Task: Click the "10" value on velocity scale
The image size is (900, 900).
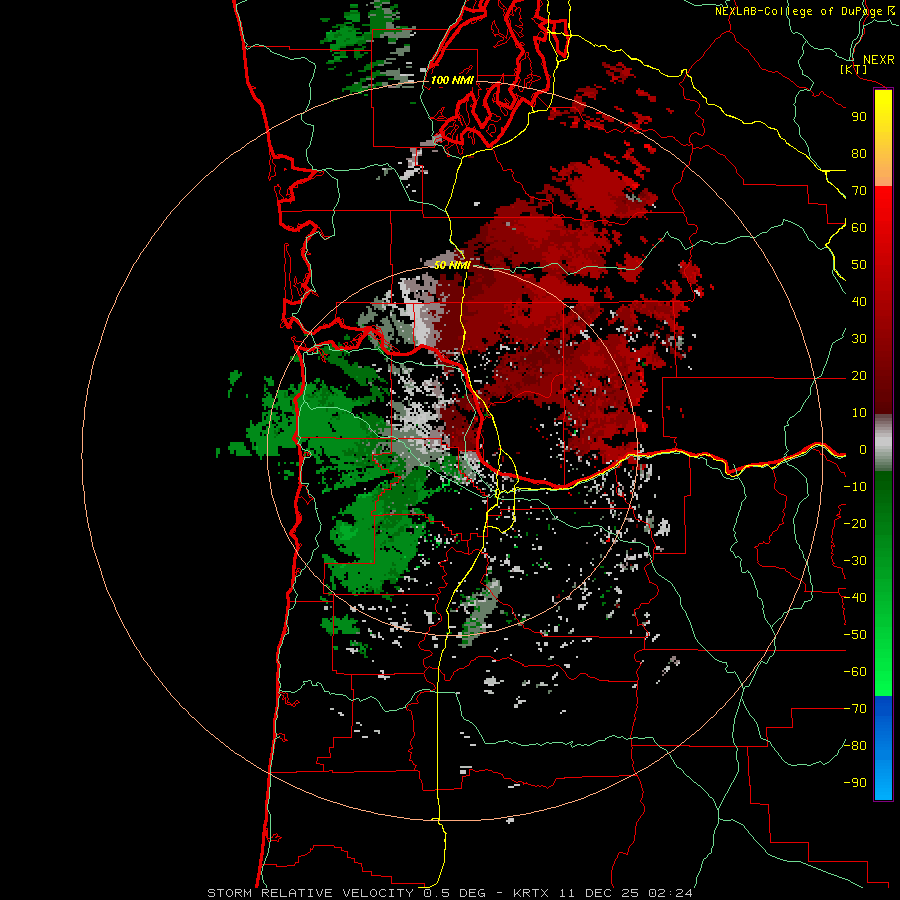Action: (x=859, y=413)
